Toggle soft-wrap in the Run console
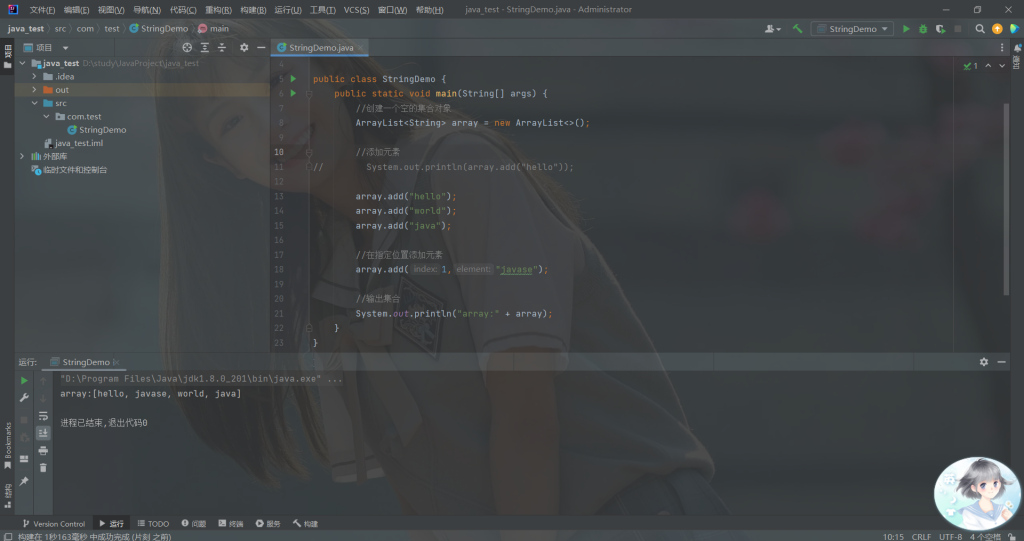 tap(43, 415)
